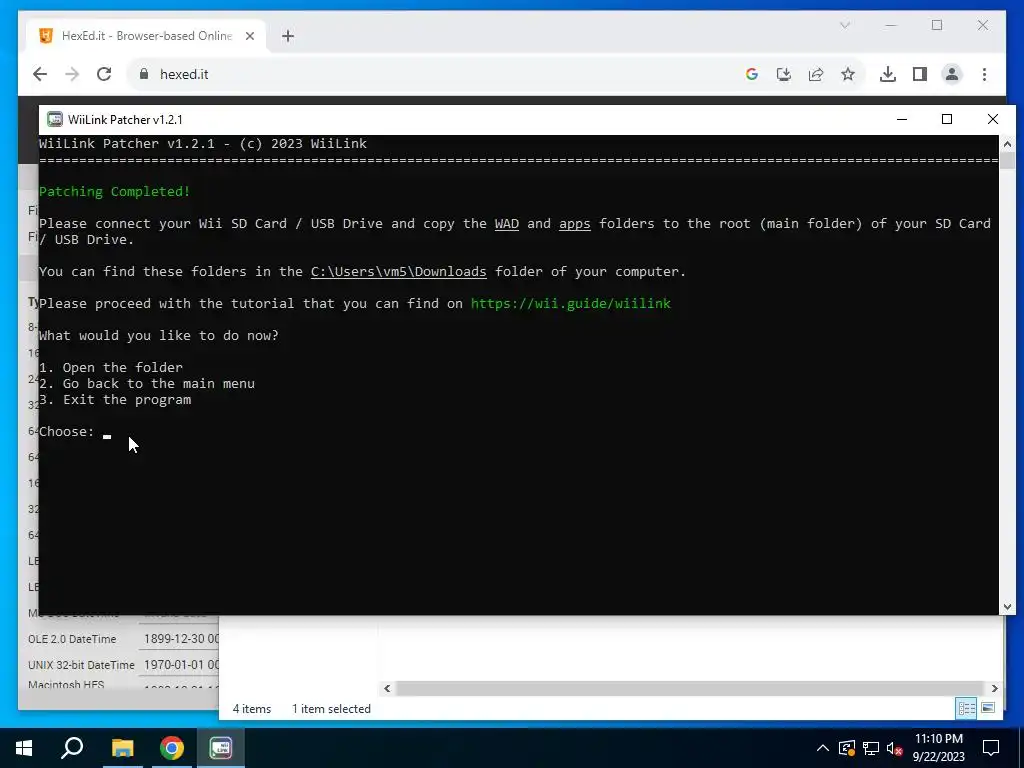Screen dimensions: 1024x768
Task: Click option '1. Open the folder'
Action: click(111, 368)
